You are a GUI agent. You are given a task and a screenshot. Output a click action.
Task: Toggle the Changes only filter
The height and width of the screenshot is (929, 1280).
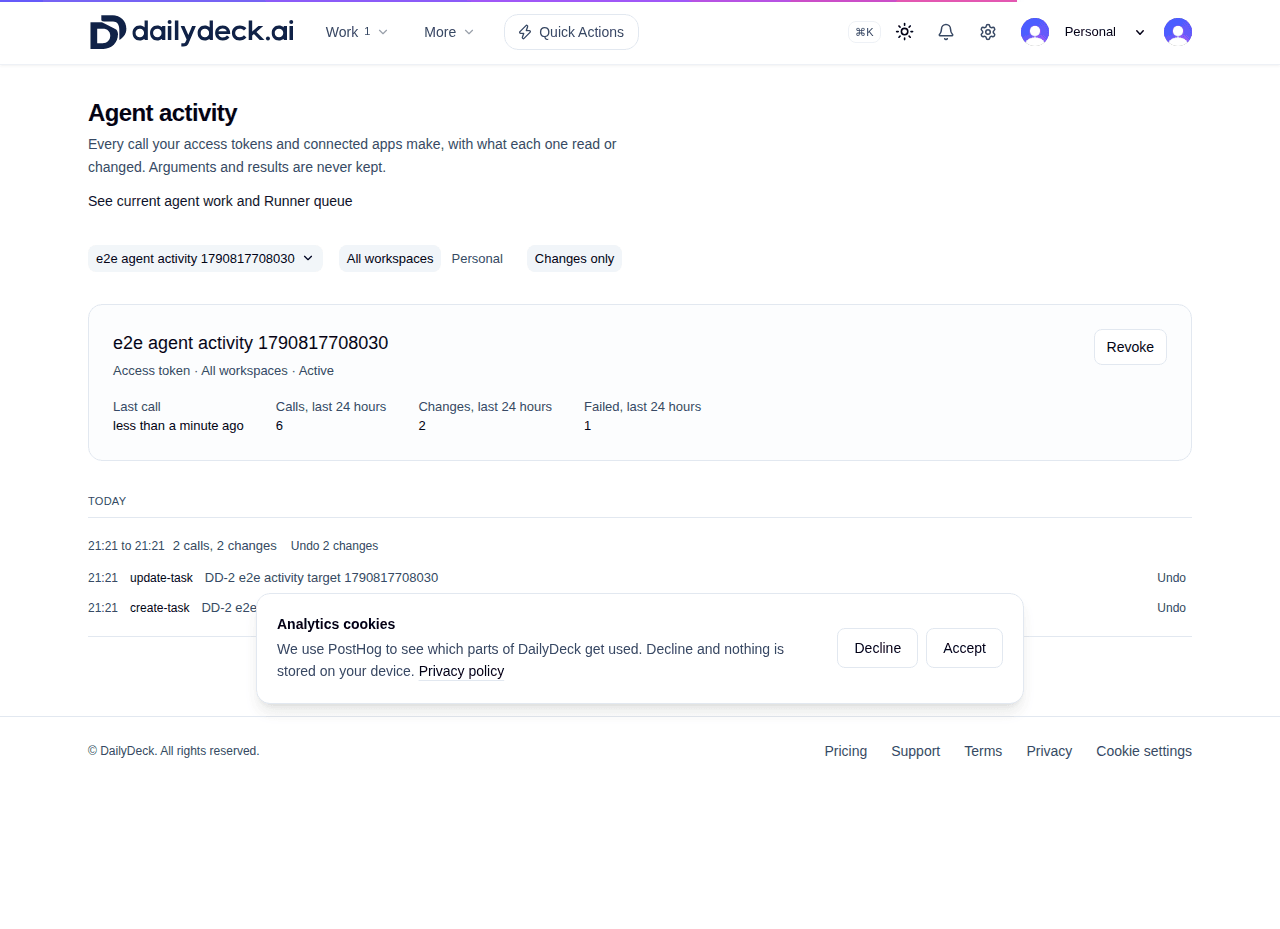tap(574, 258)
